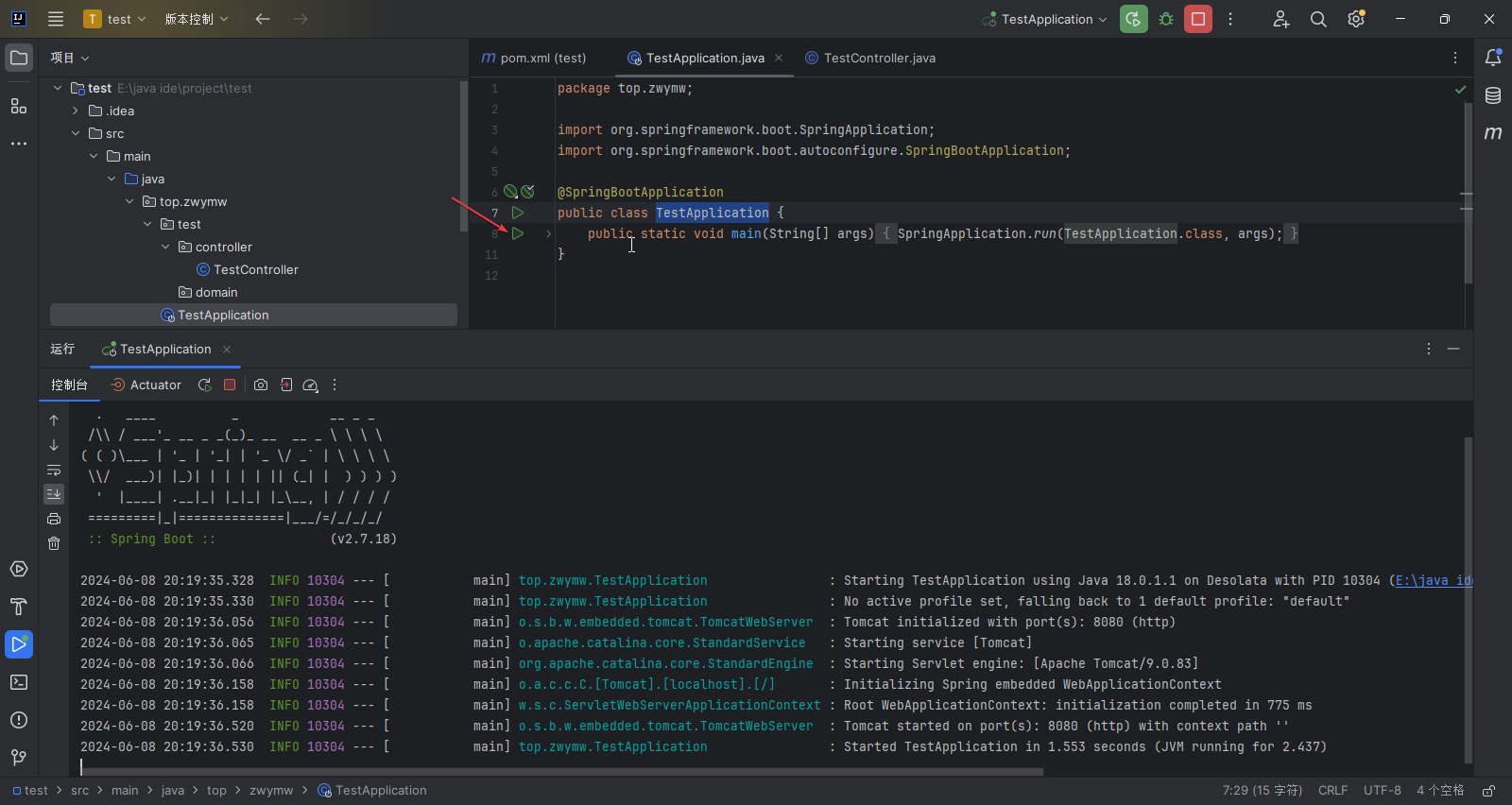Close the TestApplication run tab

[x=227, y=350]
